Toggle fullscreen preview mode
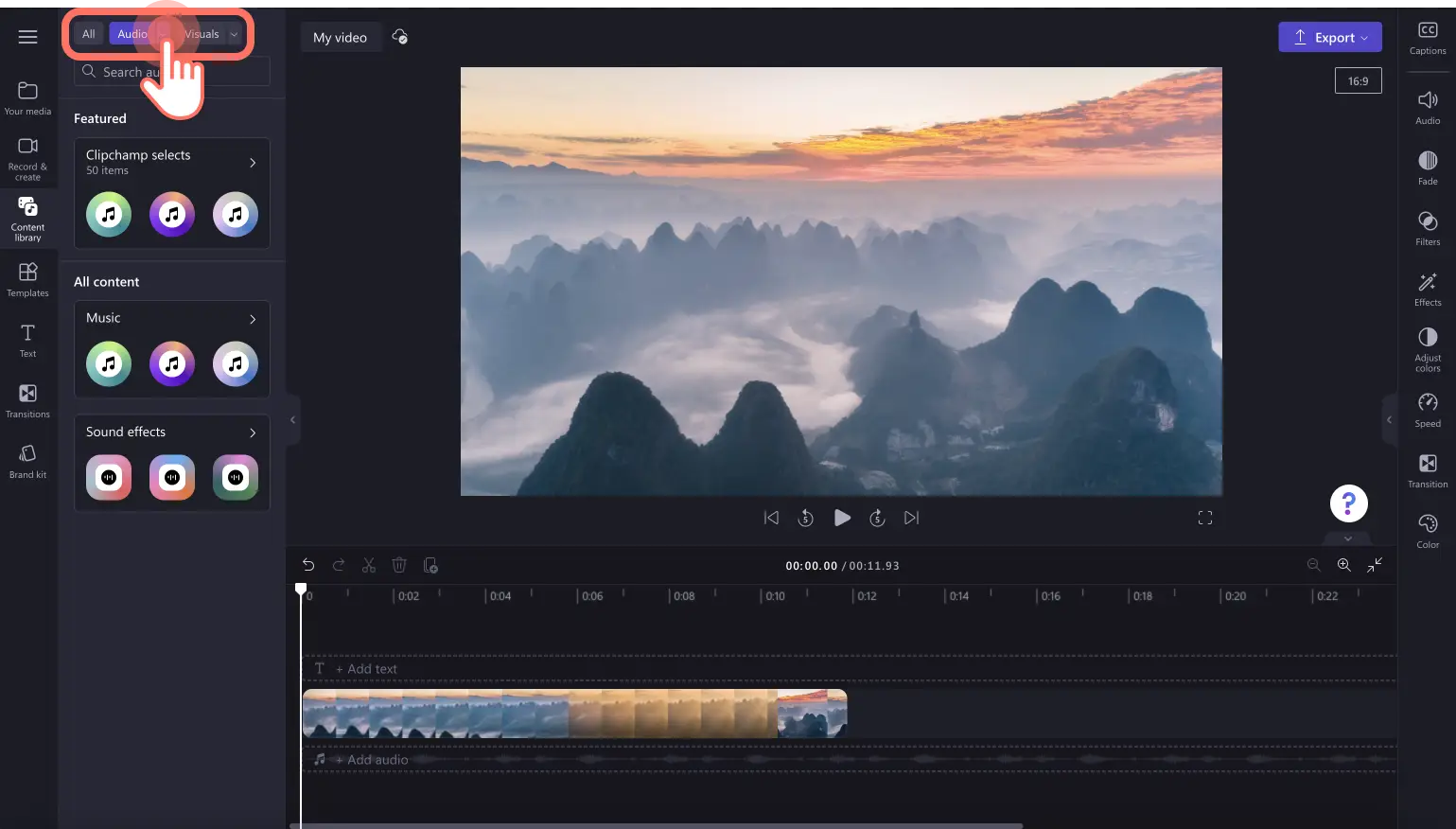This screenshot has height=829, width=1456. 1204,518
